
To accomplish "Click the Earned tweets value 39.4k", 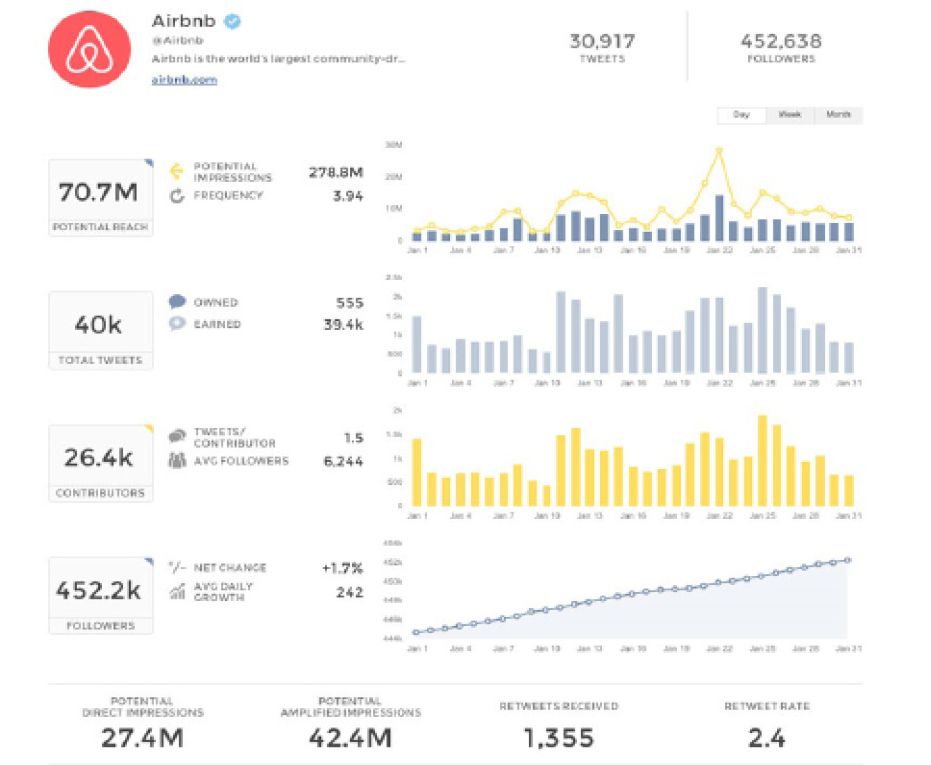I will pos(343,324).
